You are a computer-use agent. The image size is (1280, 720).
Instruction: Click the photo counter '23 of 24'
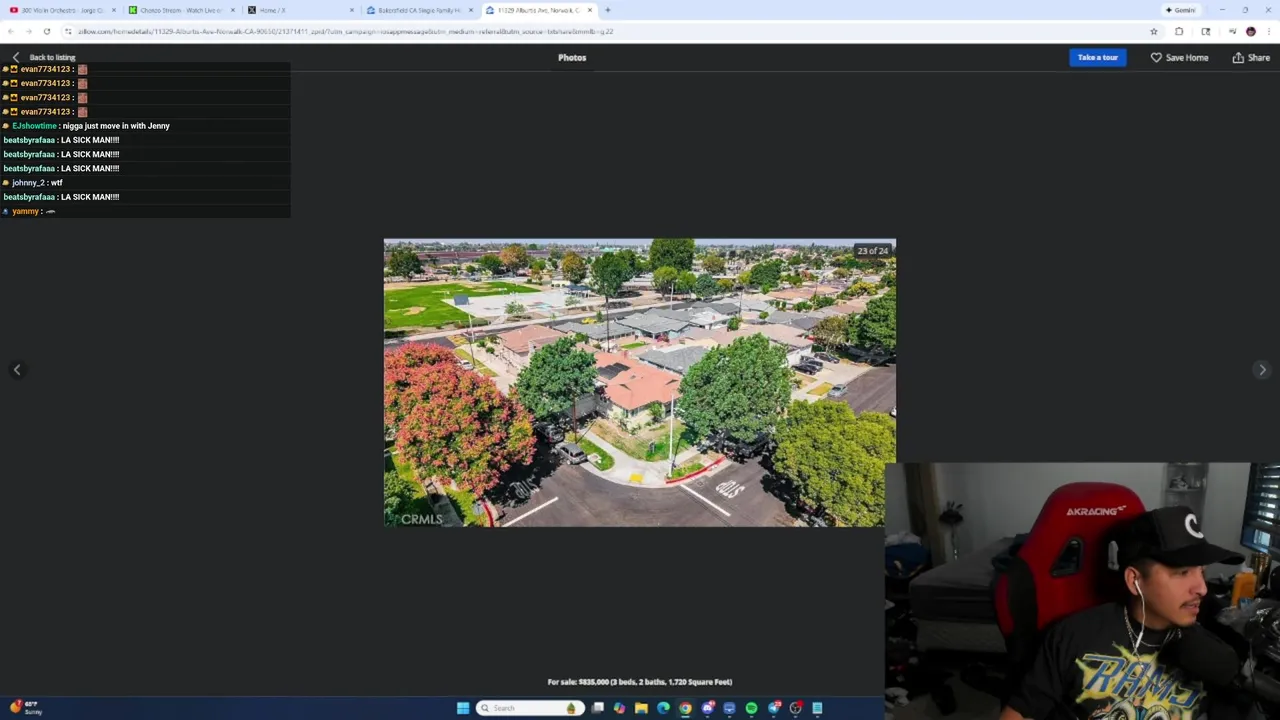[x=872, y=251]
